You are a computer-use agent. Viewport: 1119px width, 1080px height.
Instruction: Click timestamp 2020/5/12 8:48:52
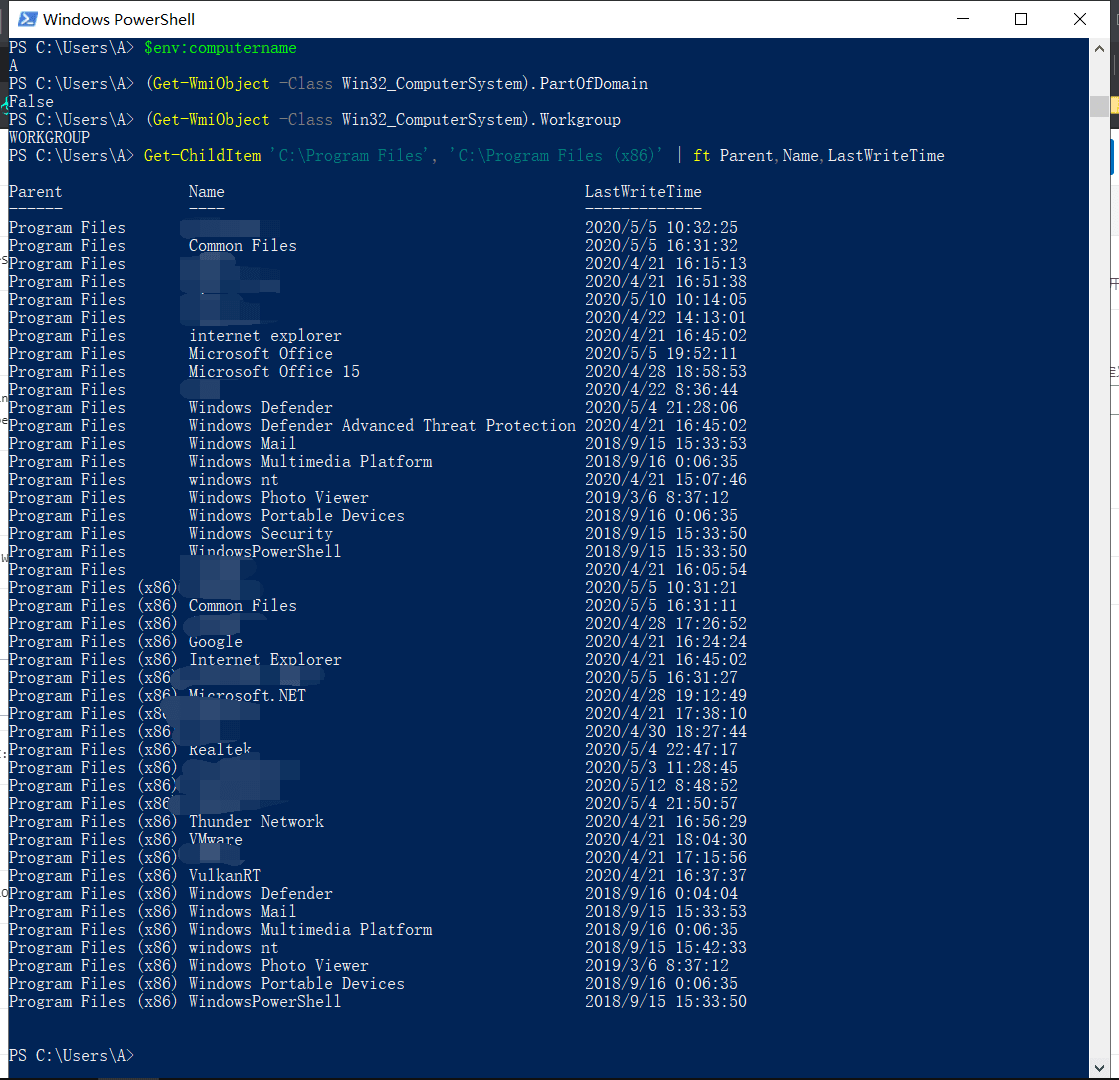click(662, 785)
